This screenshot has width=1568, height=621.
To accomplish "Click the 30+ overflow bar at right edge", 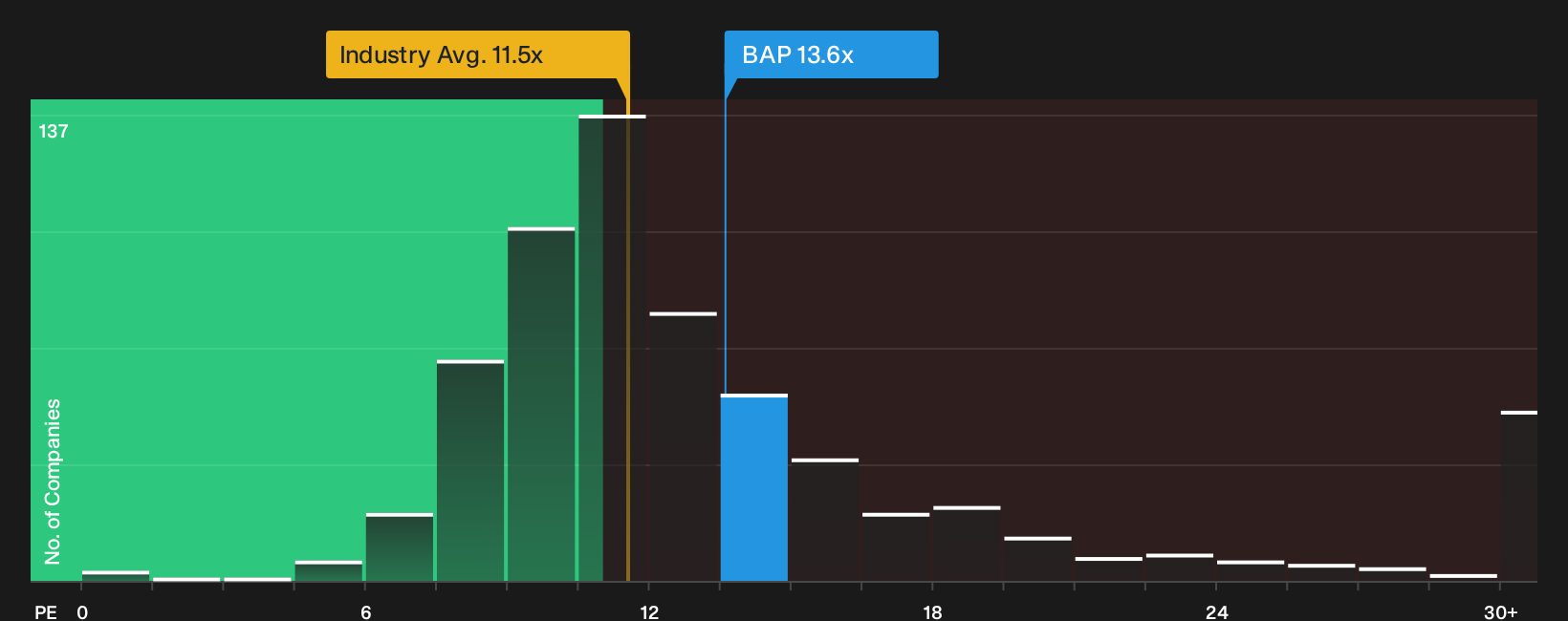I will (1519, 497).
